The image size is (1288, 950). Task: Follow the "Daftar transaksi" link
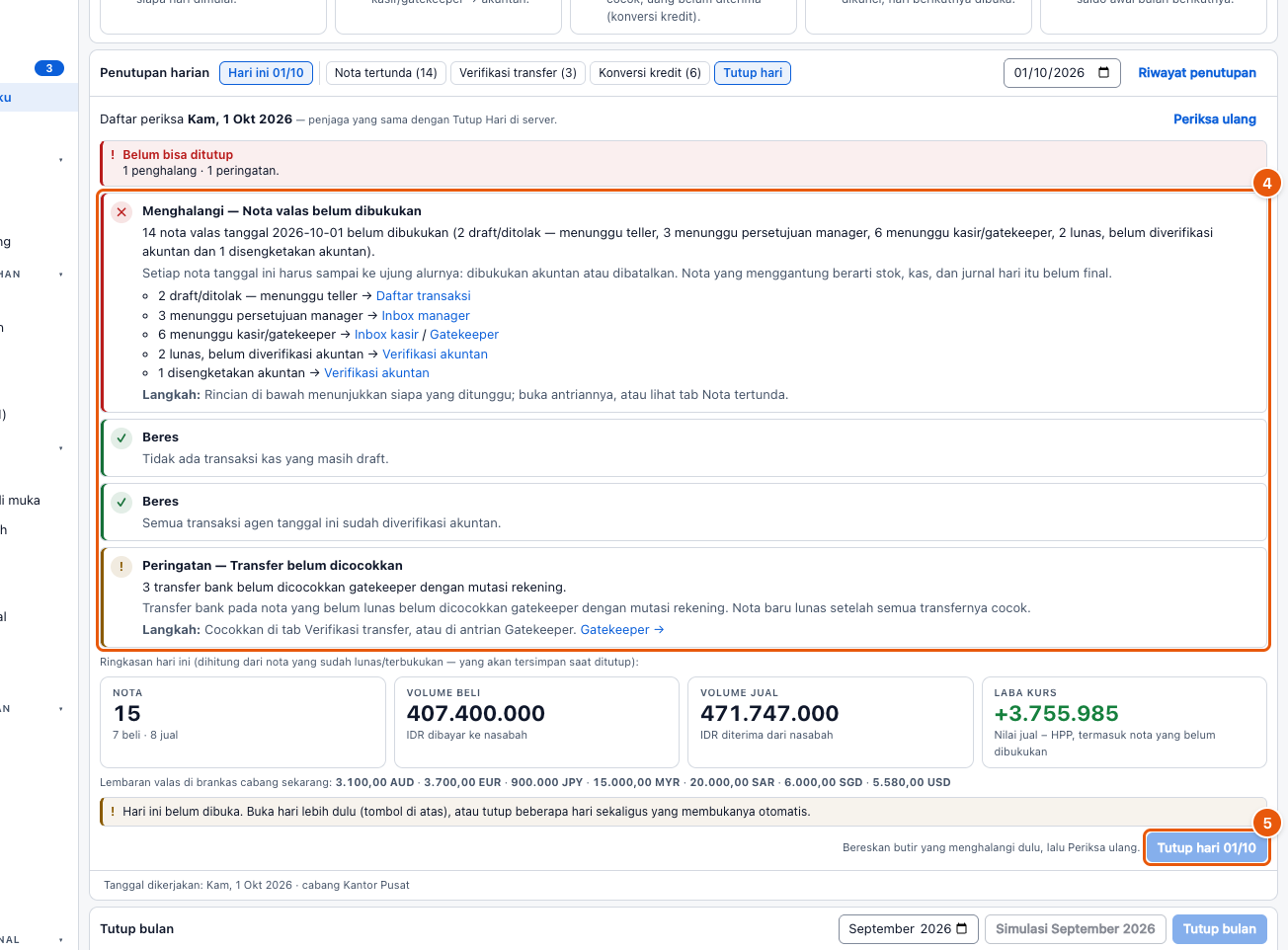pyautogui.click(x=423, y=296)
